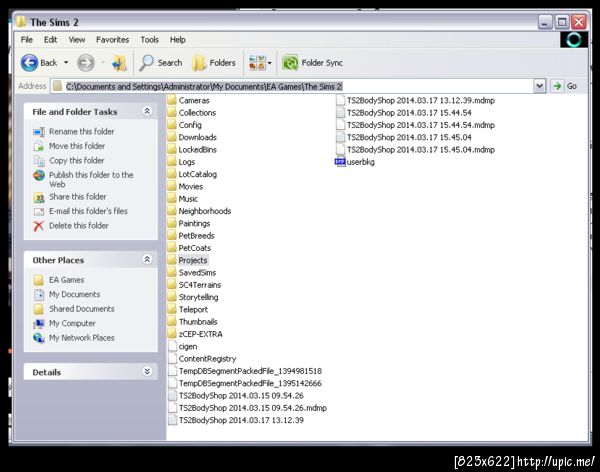Launch Folder Sync from toolbar

312,63
